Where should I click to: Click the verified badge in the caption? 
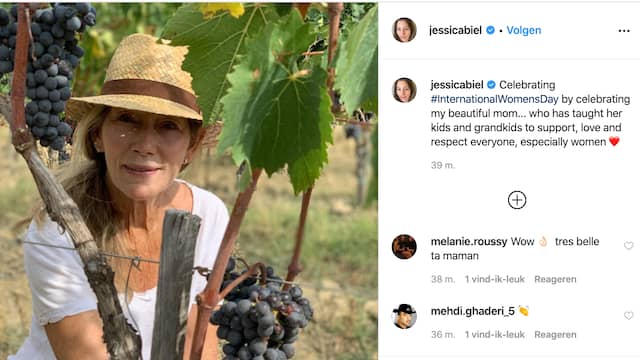pos(491,84)
